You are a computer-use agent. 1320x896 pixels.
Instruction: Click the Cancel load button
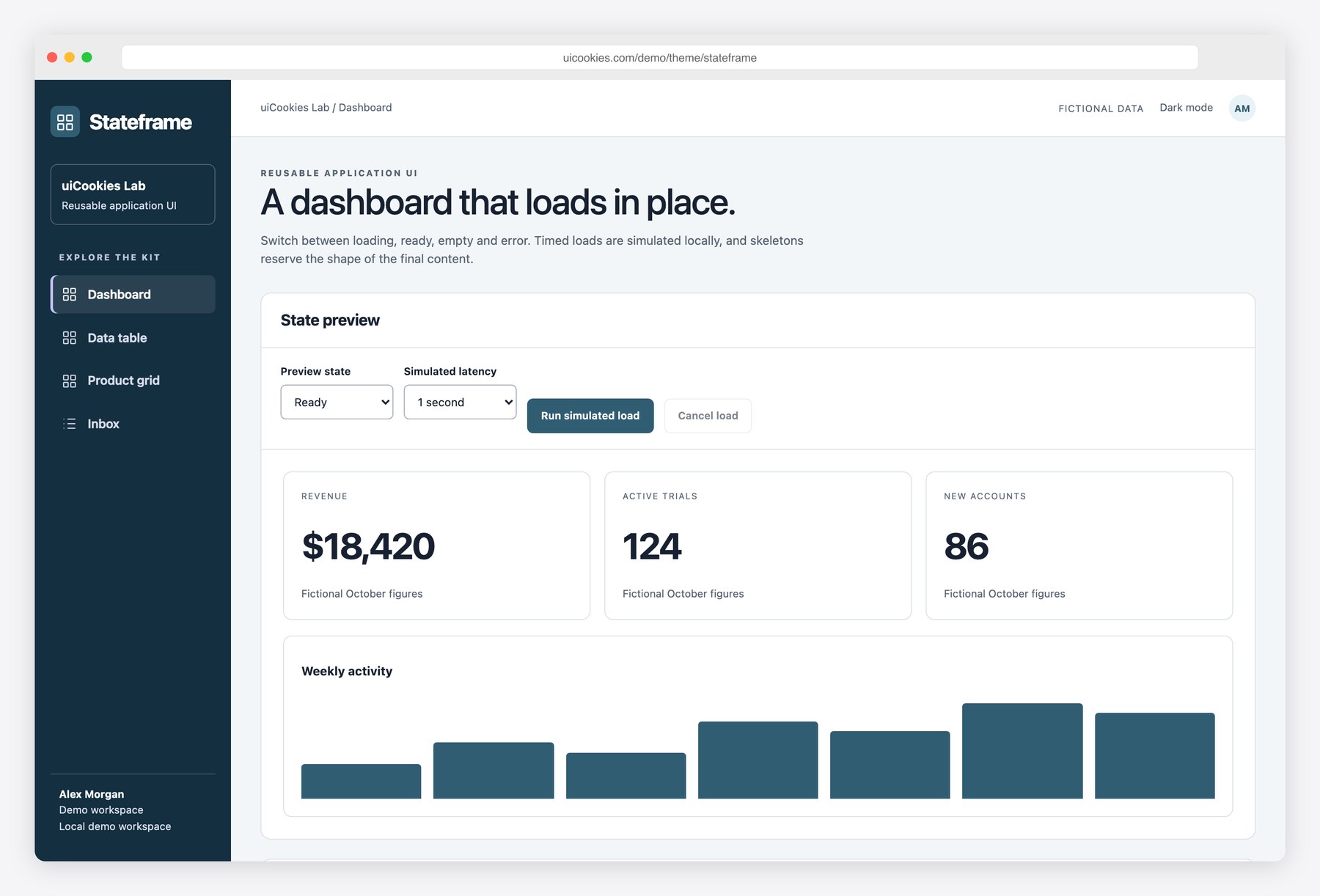tap(708, 416)
